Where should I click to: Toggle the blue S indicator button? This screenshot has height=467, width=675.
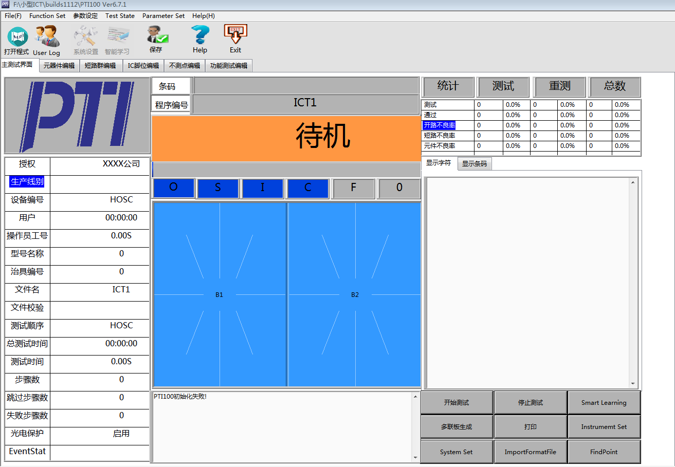coord(218,187)
